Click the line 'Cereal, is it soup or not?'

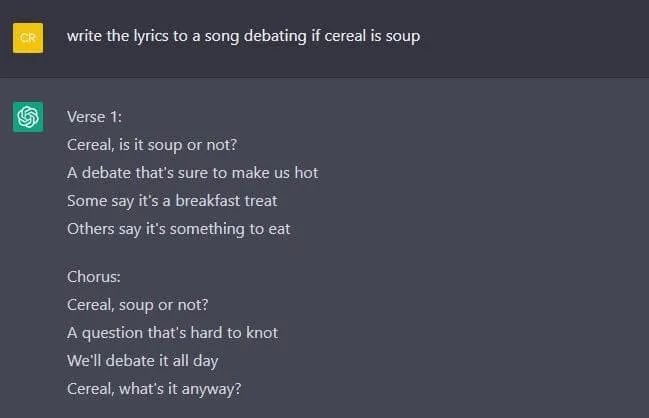152,145
